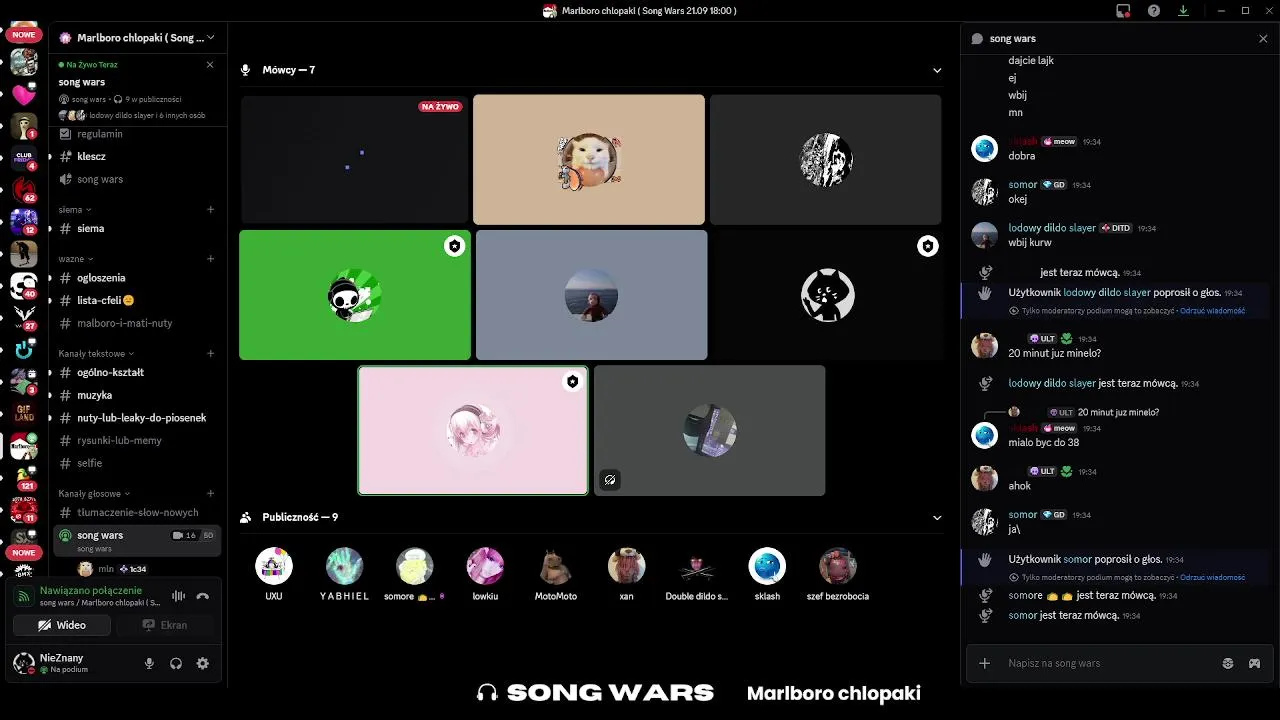
Task: Click into the Napisz na song wars field
Action: [x=1110, y=663]
